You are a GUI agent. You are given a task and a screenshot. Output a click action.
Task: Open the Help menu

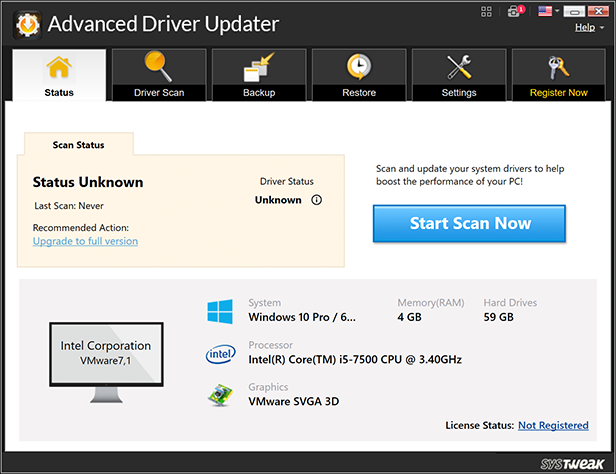coord(585,27)
